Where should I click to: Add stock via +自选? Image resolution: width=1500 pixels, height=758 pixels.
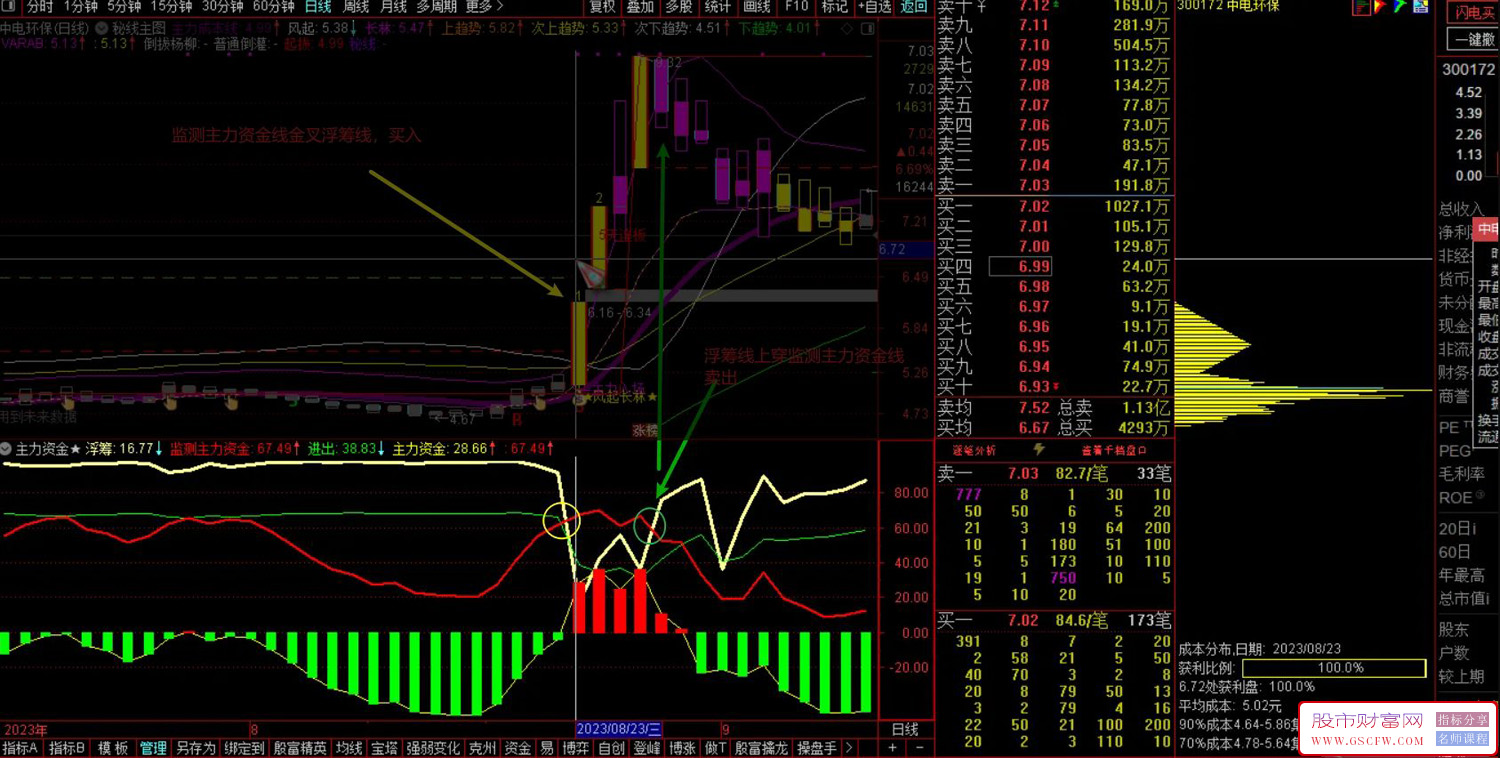click(874, 7)
